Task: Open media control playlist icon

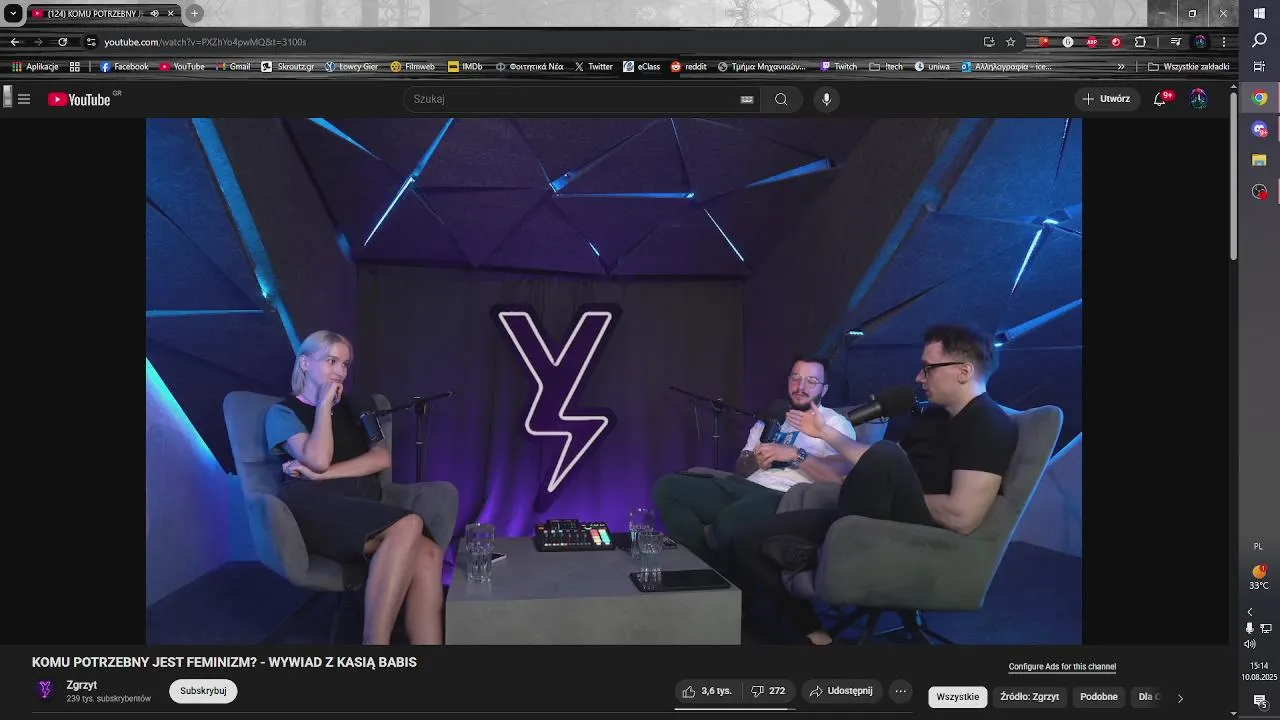Action: [1176, 42]
